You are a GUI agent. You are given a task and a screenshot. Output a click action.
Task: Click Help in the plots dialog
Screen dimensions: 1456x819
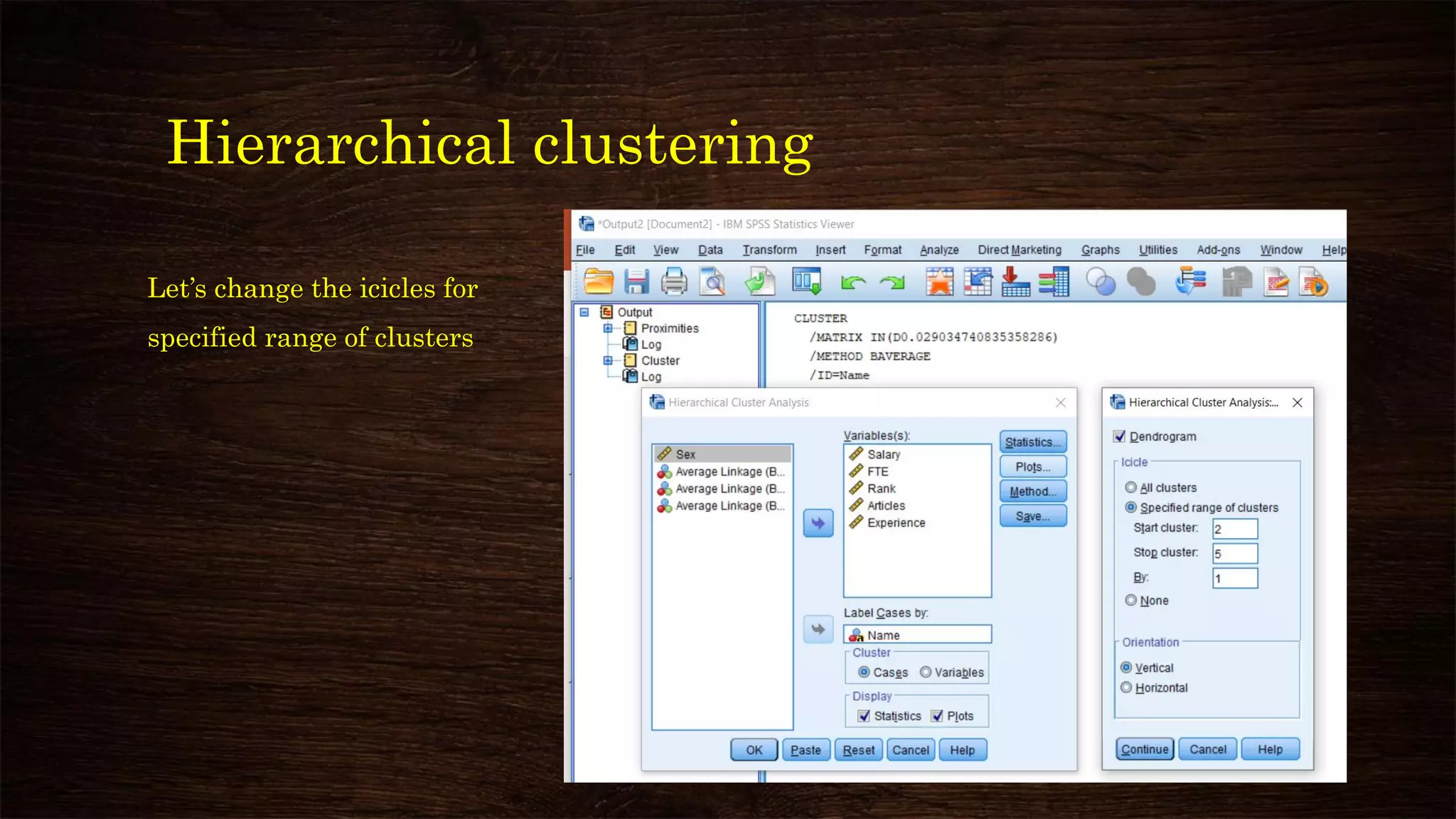1270,749
